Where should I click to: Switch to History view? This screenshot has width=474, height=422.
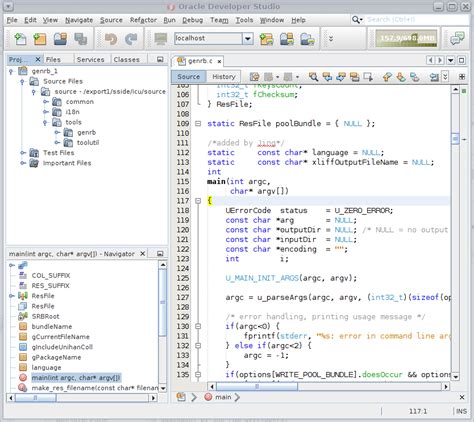(224, 77)
